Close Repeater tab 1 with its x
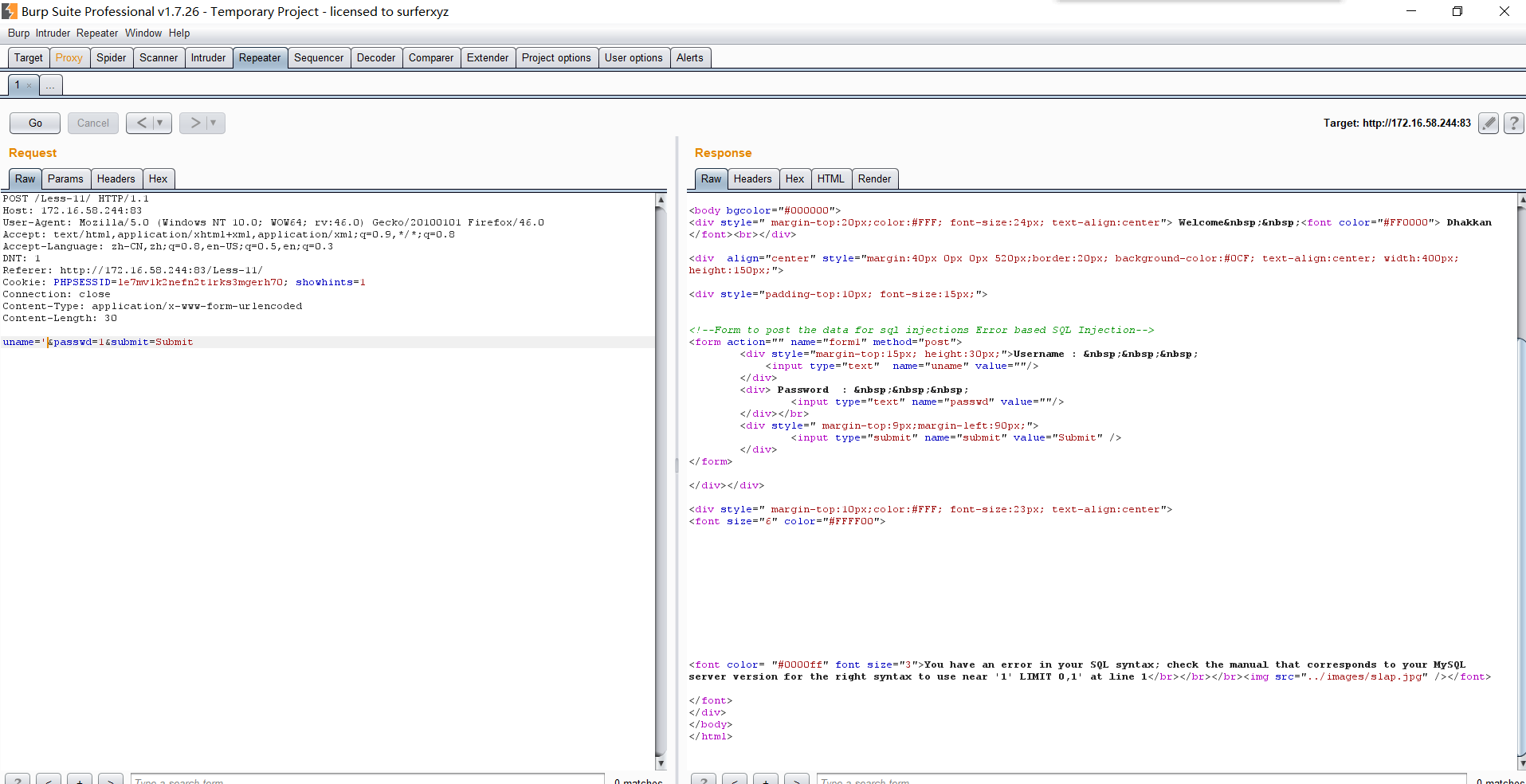Screen dimensions: 1526x784 point(29,85)
